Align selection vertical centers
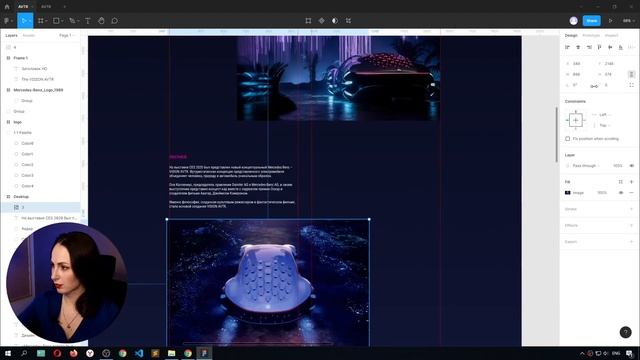640x360 pixels. tap(610, 47)
